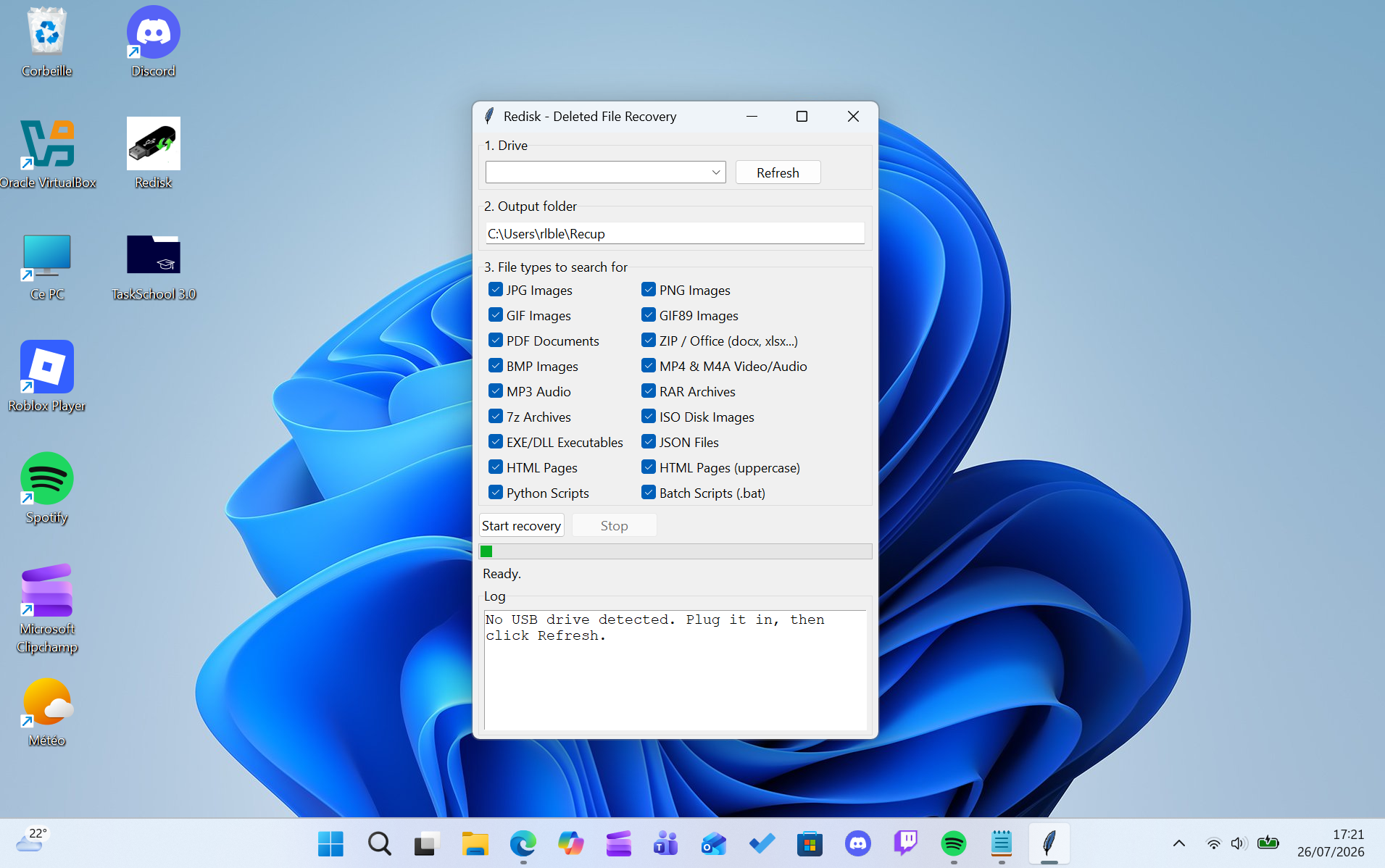The image size is (1385, 868).
Task: Select the Roblox Player desktop shortcut
Action: 47,377
